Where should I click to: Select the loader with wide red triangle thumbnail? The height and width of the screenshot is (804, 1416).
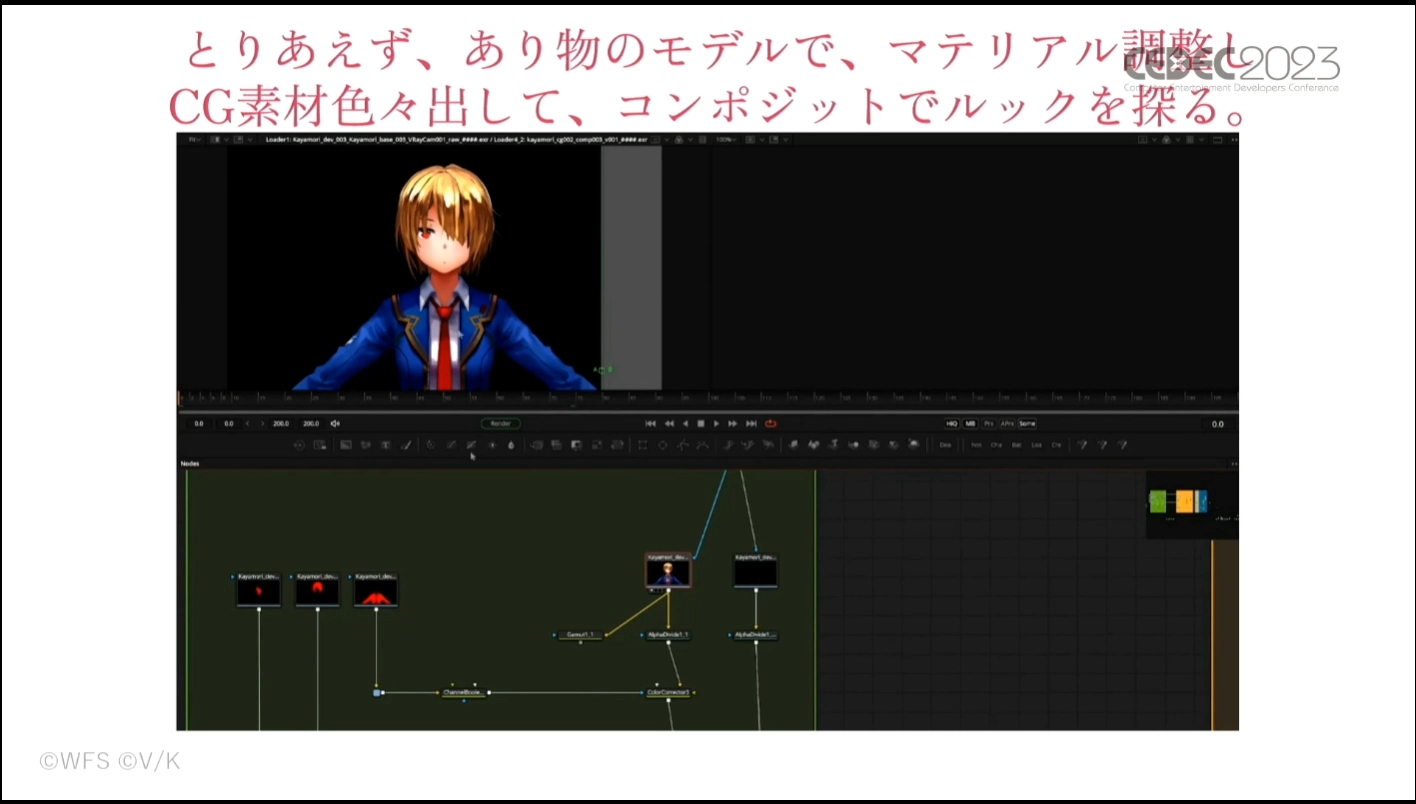pos(376,591)
